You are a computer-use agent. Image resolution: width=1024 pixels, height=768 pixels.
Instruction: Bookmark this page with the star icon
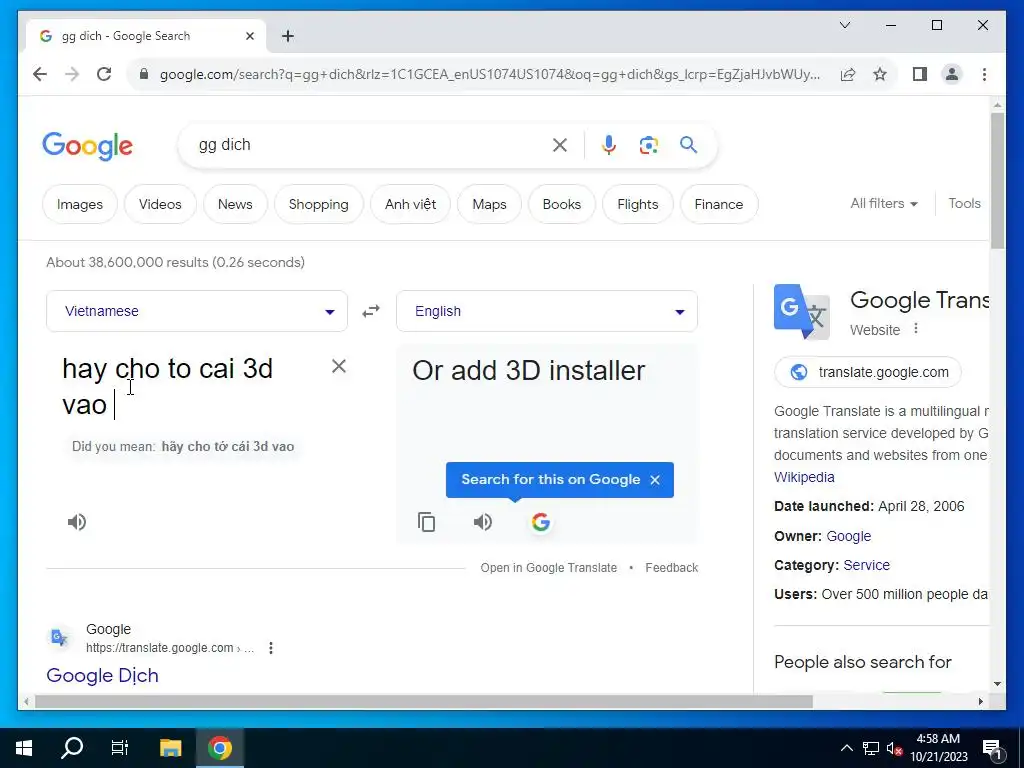point(880,74)
